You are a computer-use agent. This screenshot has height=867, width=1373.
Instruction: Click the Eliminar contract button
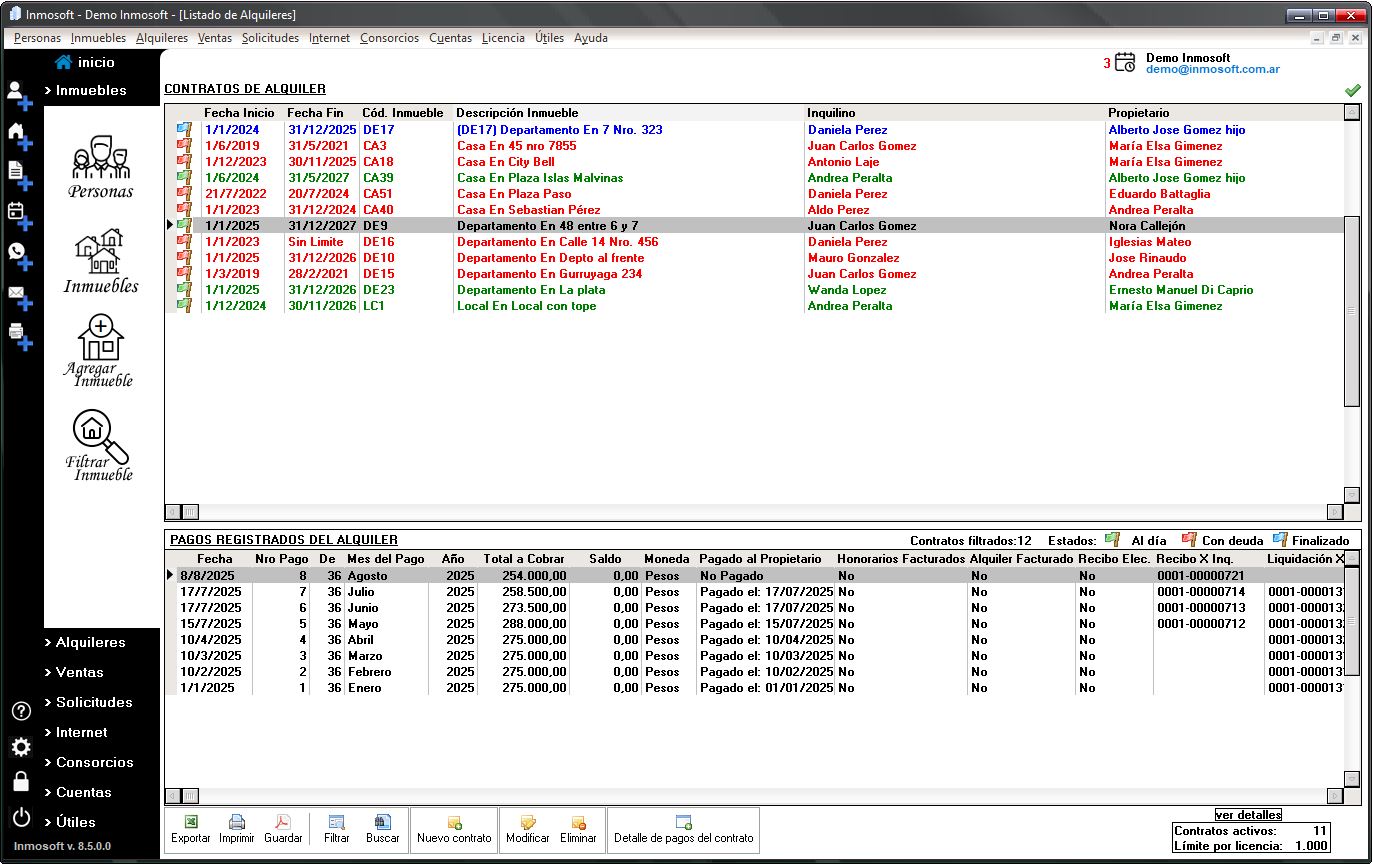tap(578, 830)
